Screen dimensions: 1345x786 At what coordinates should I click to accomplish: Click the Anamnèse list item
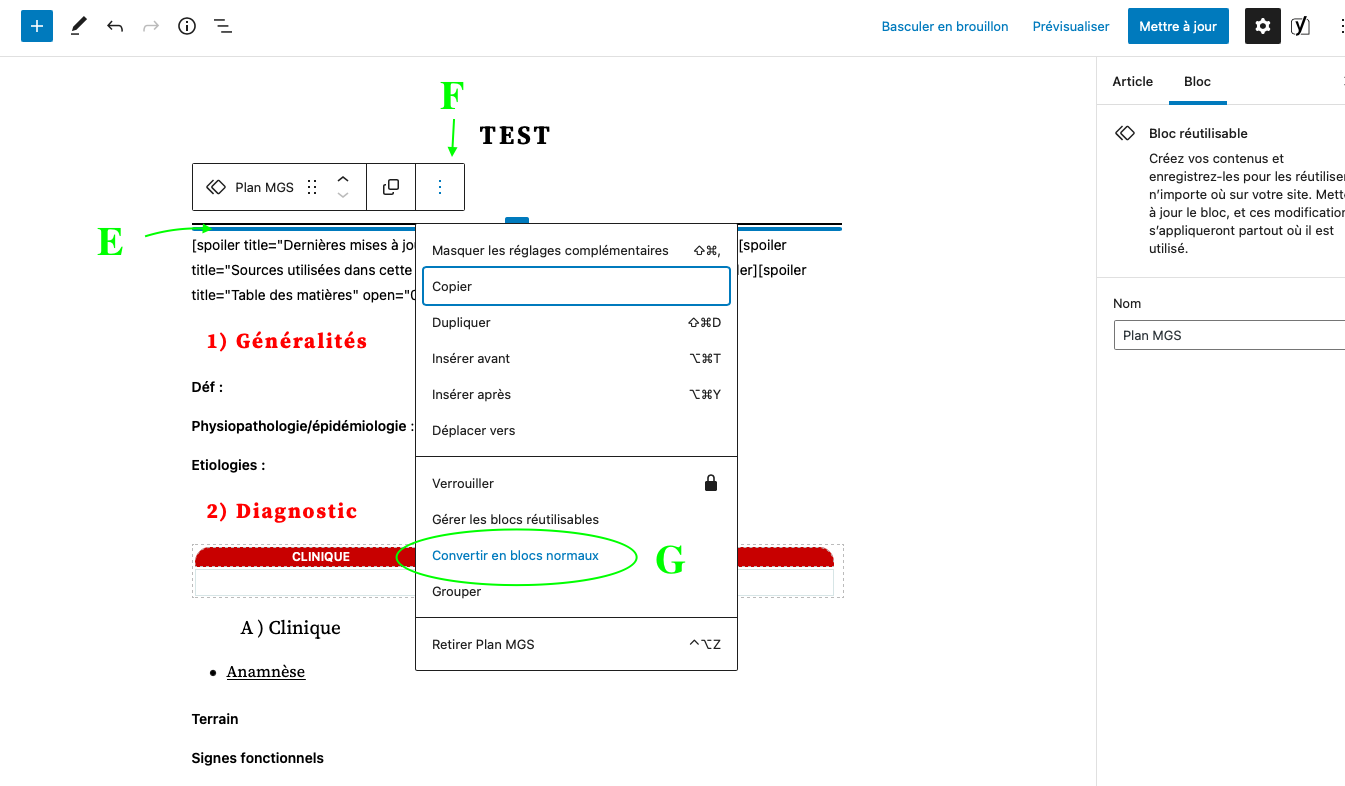266,672
